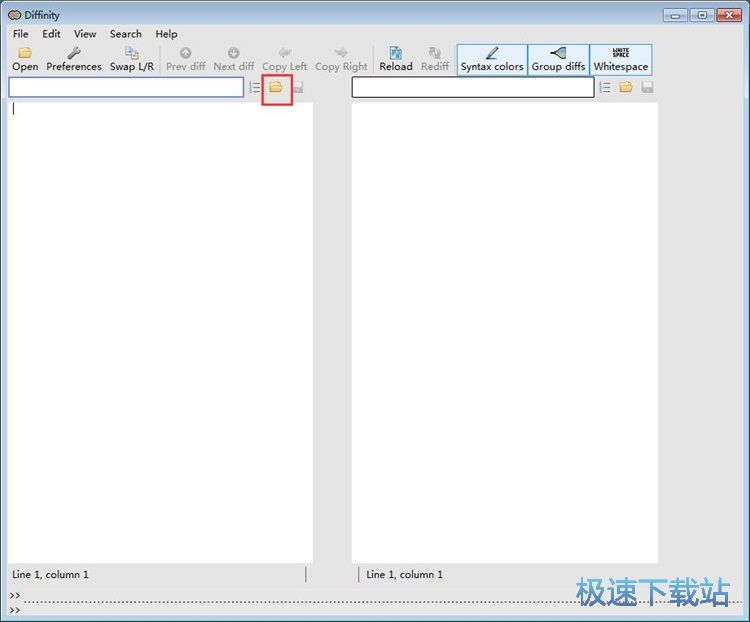
Task: Expand the left pane recent files list
Action: (255, 88)
